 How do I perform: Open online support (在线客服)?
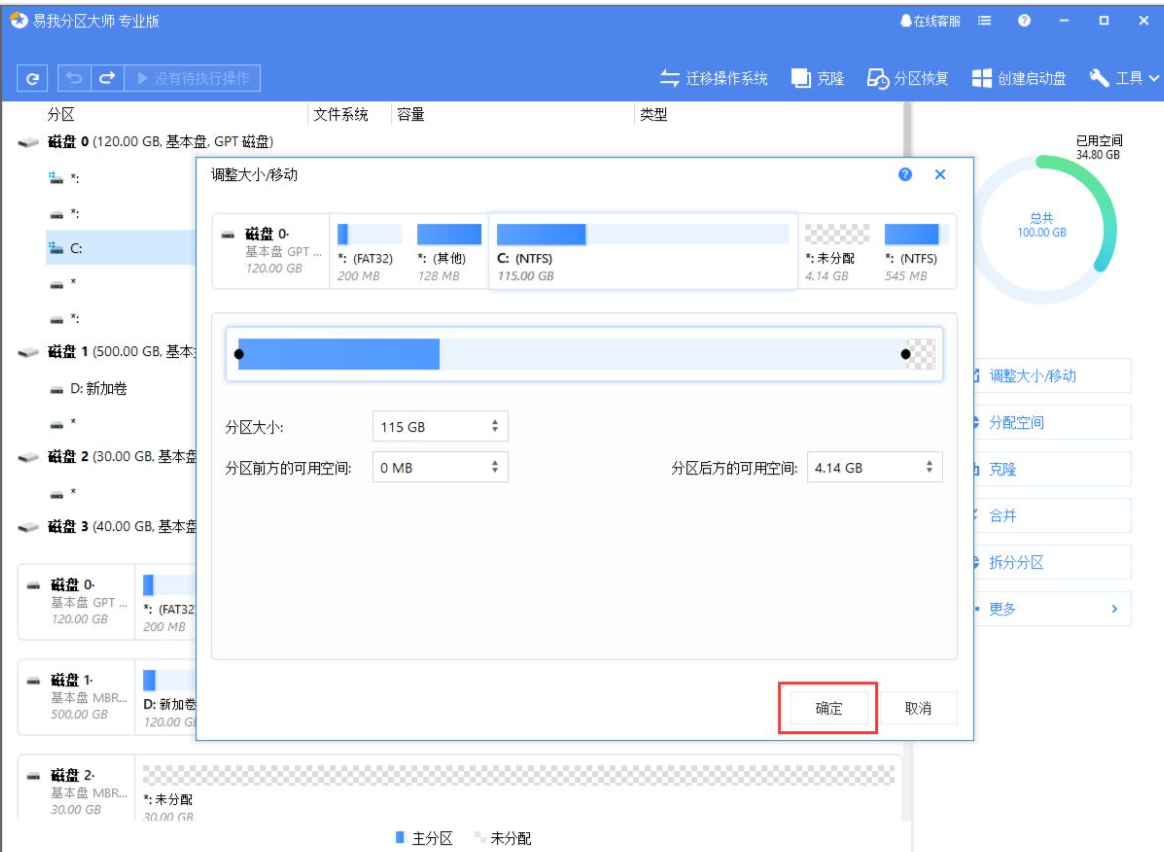pos(929,20)
